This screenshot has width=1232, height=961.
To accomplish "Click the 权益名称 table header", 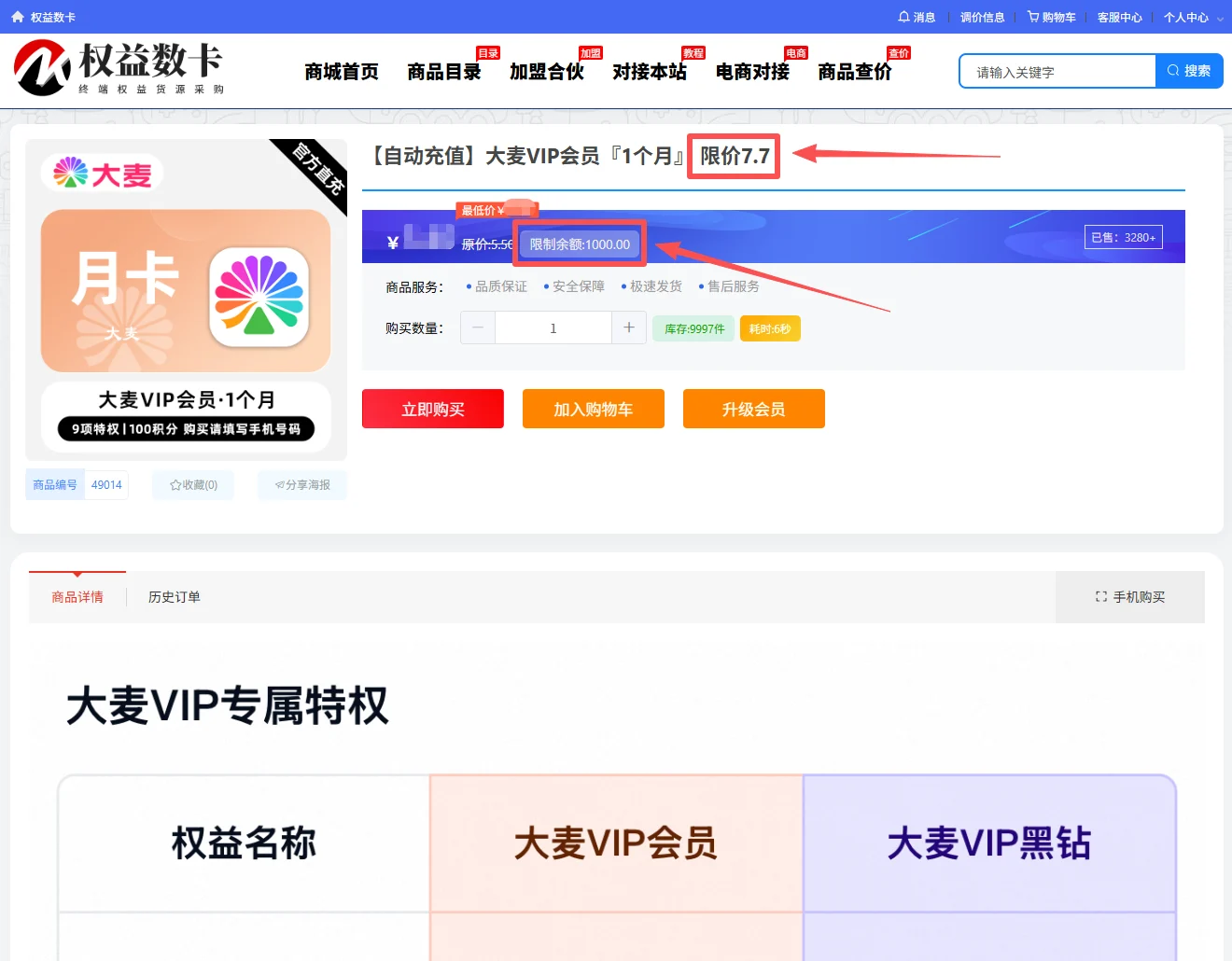I will coord(244,843).
